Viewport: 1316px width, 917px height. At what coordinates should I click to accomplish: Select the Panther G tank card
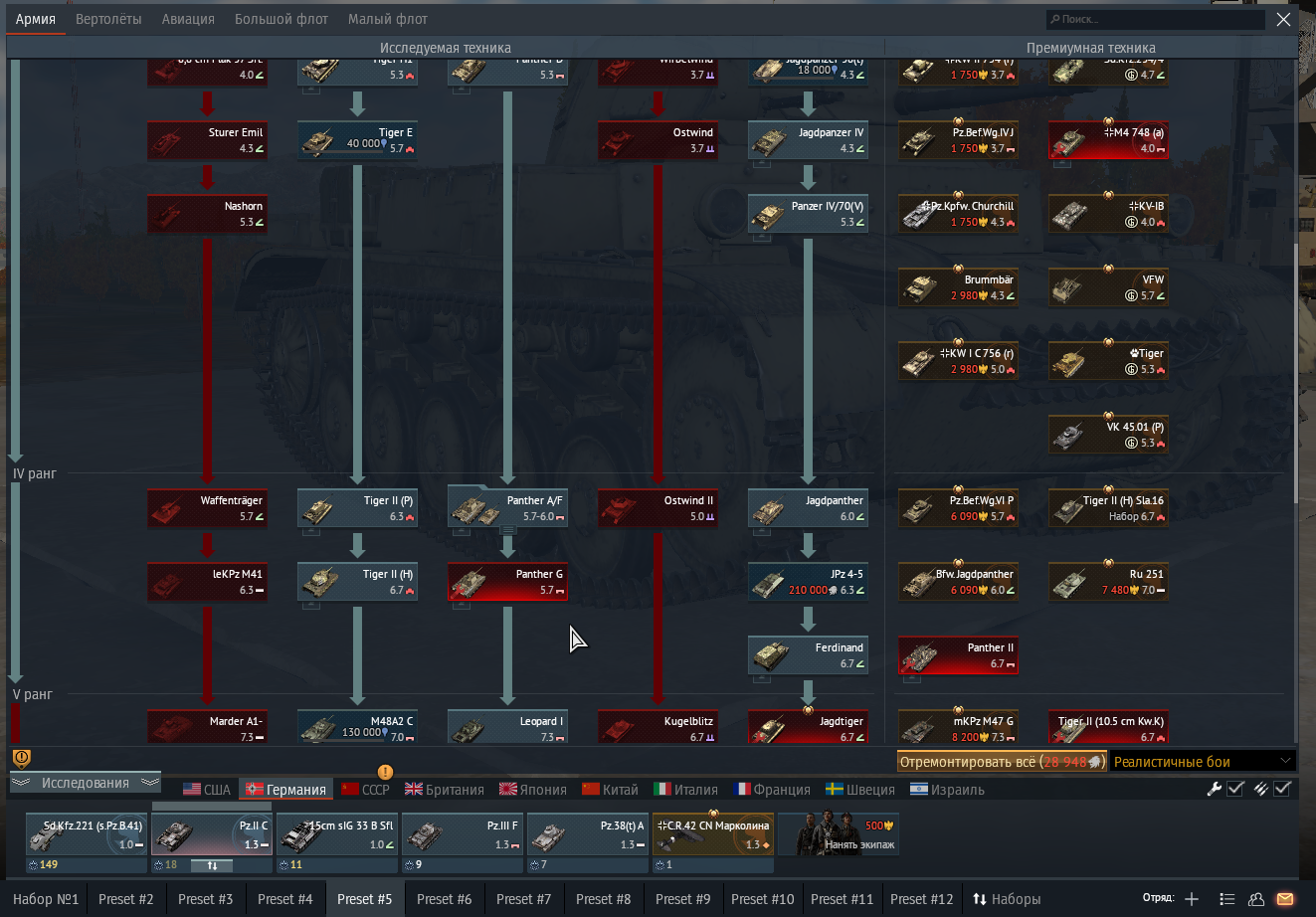(x=507, y=582)
